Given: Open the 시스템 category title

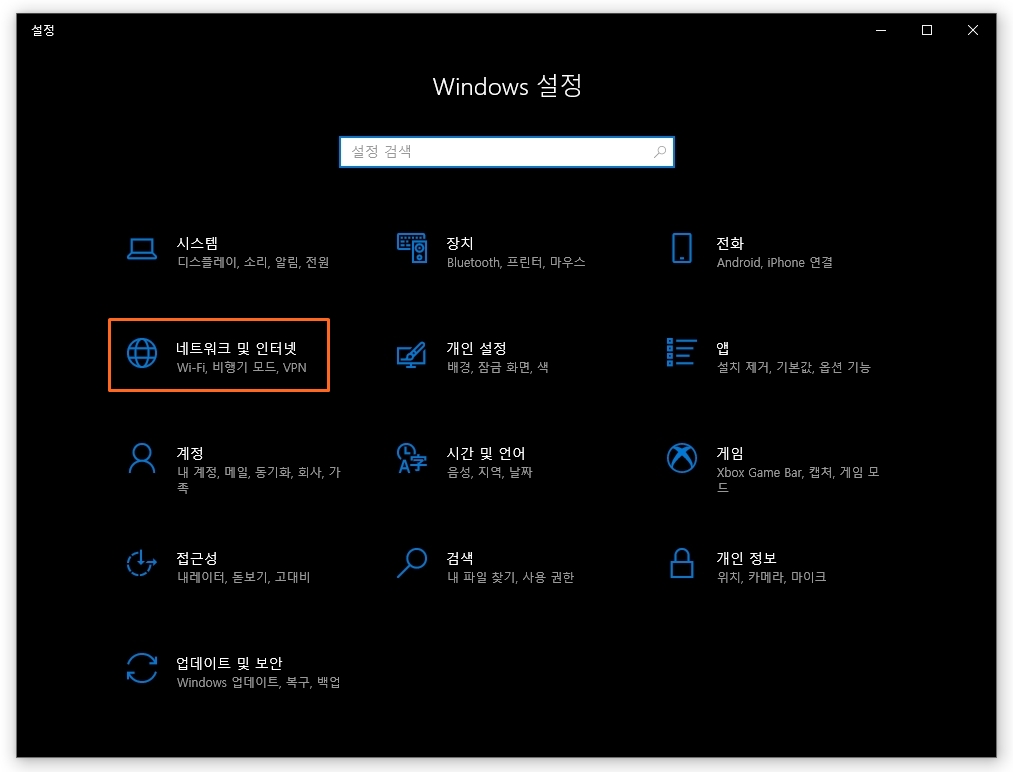Looking at the screenshot, I should 197,244.
